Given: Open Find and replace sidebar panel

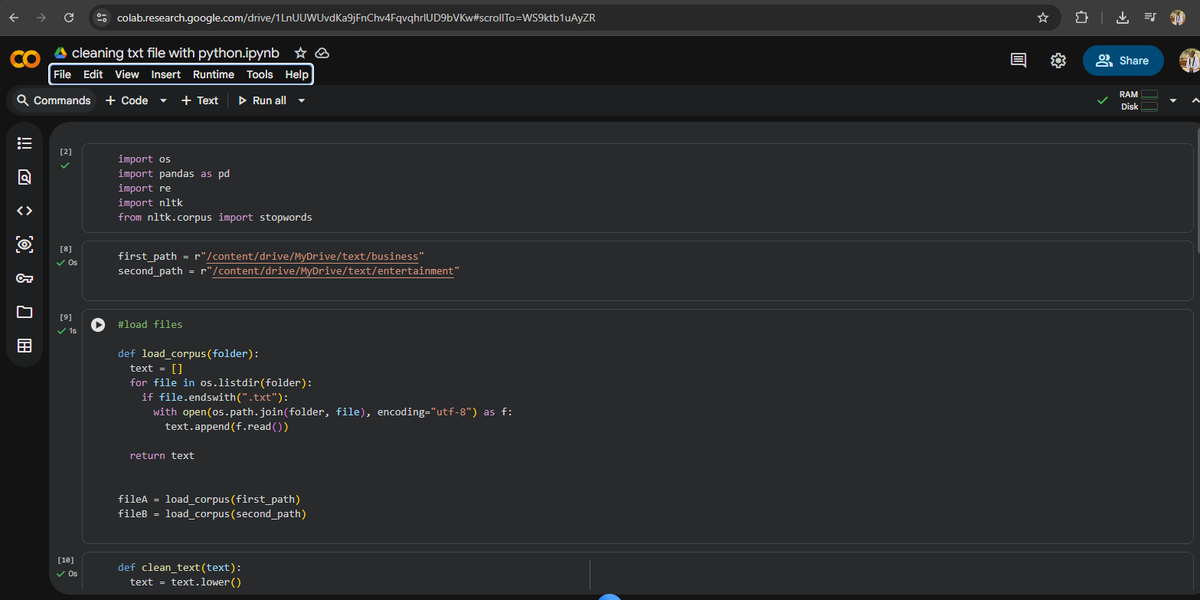Looking at the screenshot, I should 25,177.
